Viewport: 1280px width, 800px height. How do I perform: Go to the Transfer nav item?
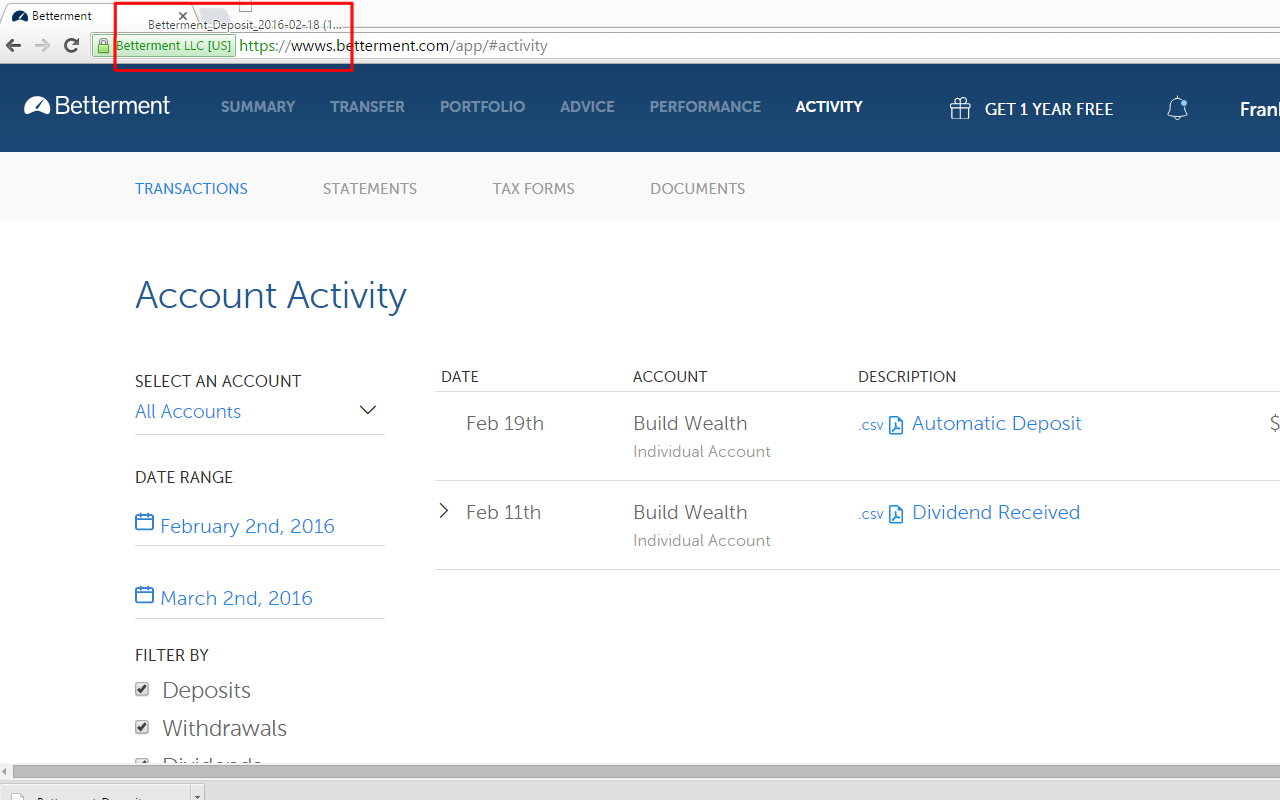click(x=368, y=107)
